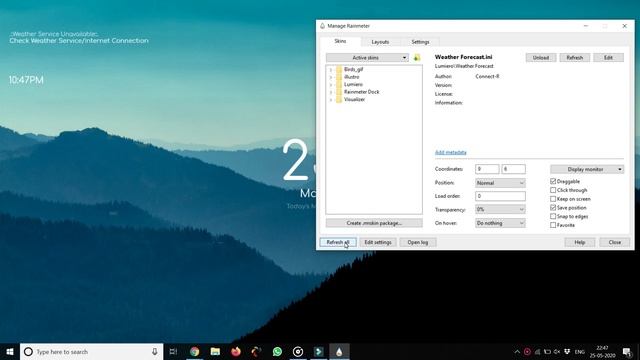
Task: Expand the Lumiero folder arrow
Action: [x=331, y=84]
